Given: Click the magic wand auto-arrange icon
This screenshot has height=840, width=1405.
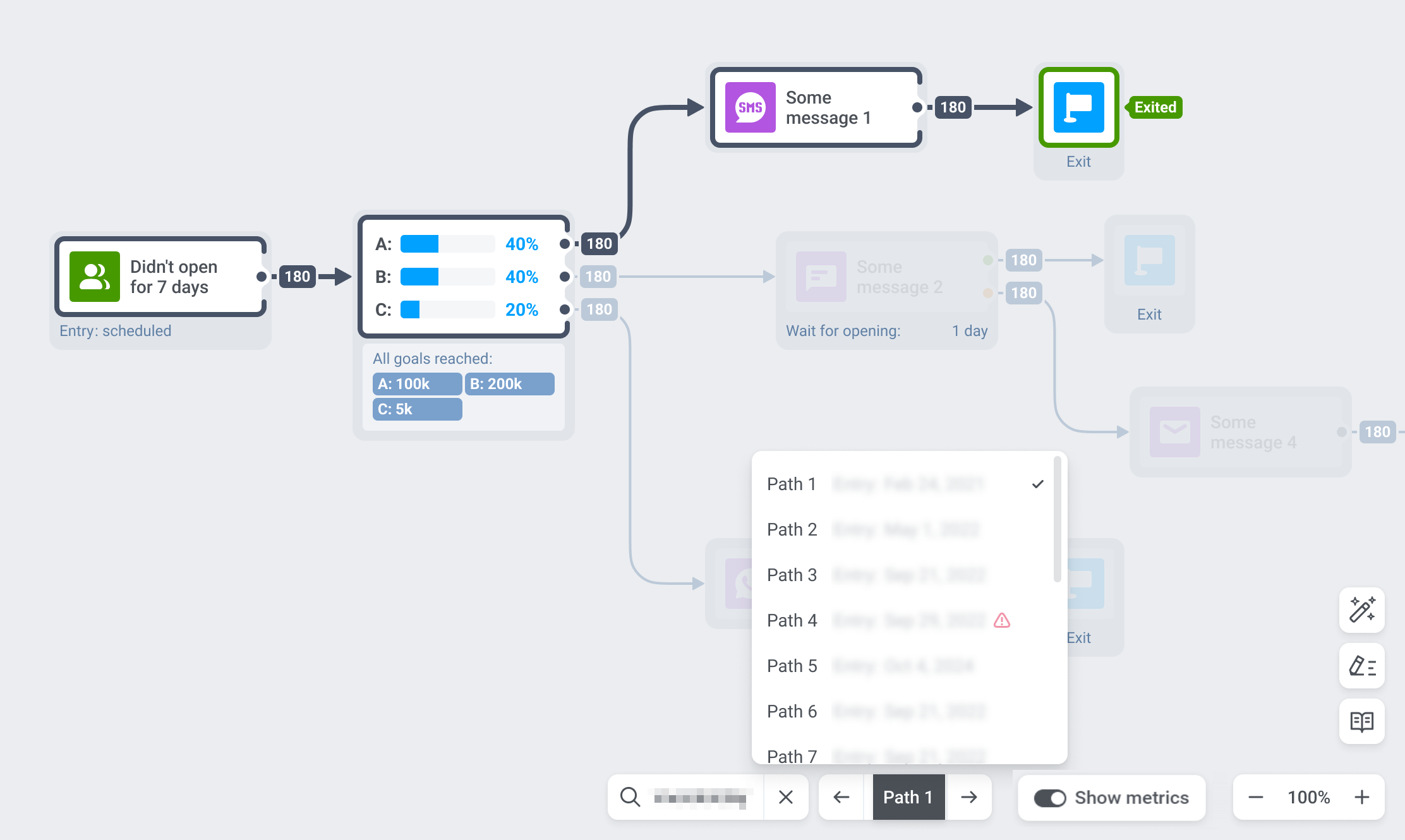Looking at the screenshot, I should click(x=1361, y=609).
